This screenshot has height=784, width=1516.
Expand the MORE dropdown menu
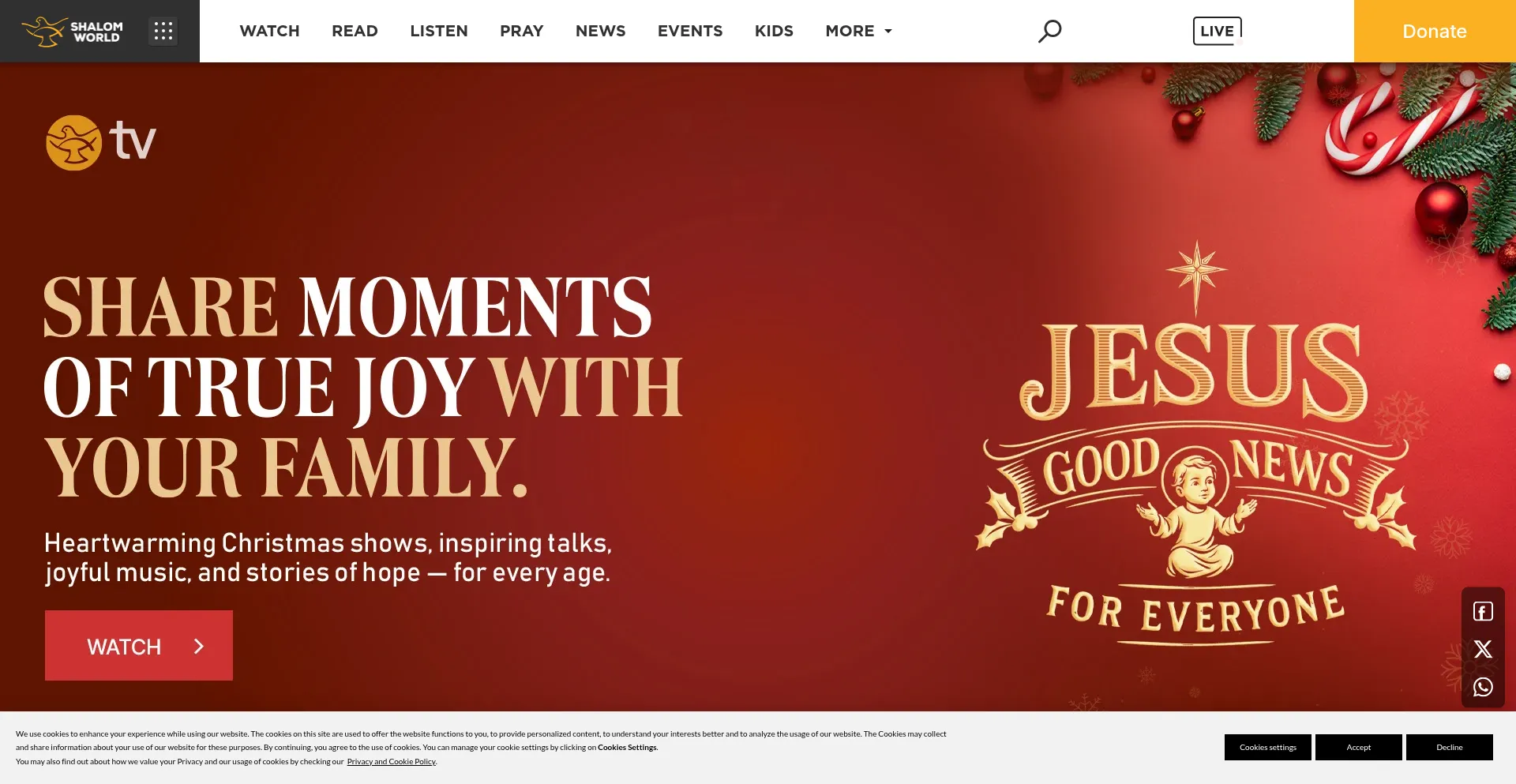(858, 31)
